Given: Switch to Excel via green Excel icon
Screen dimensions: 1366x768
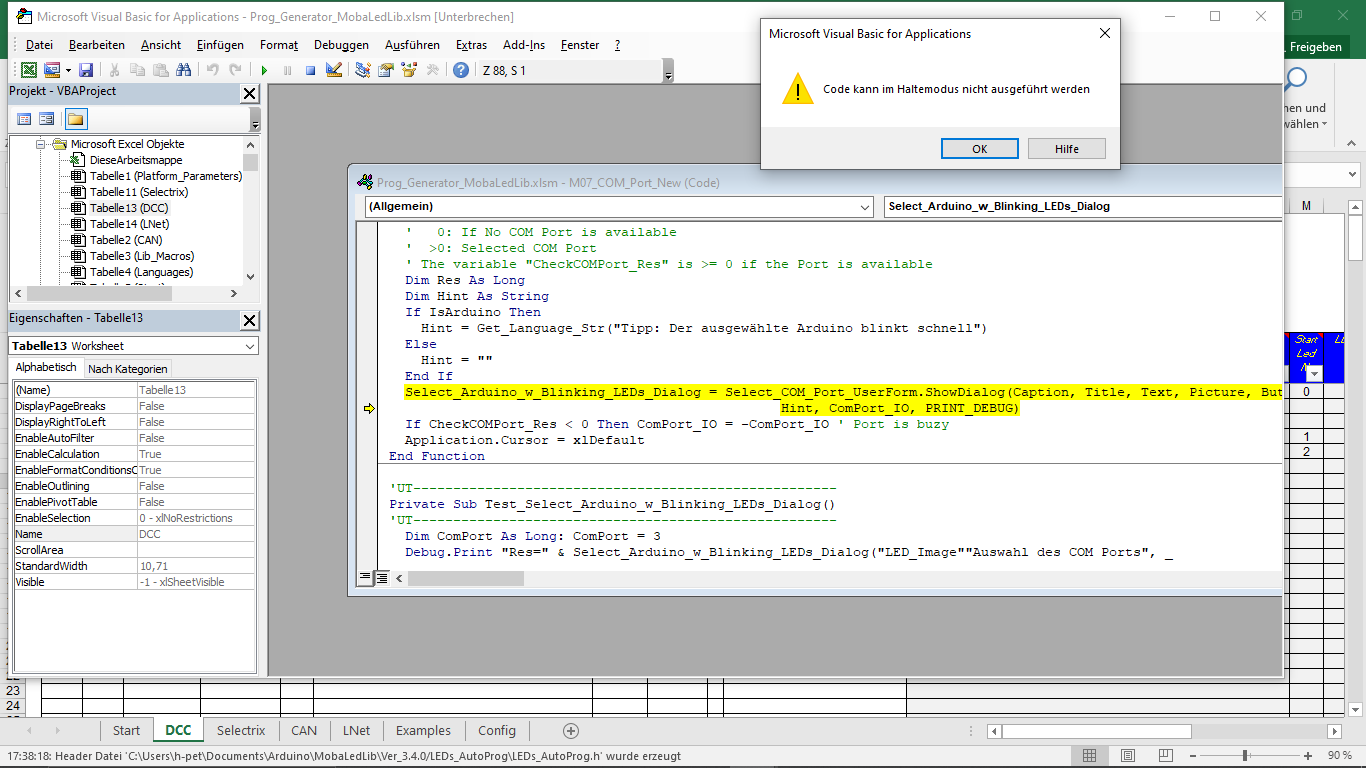Looking at the screenshot, I should tap(29, 70).
